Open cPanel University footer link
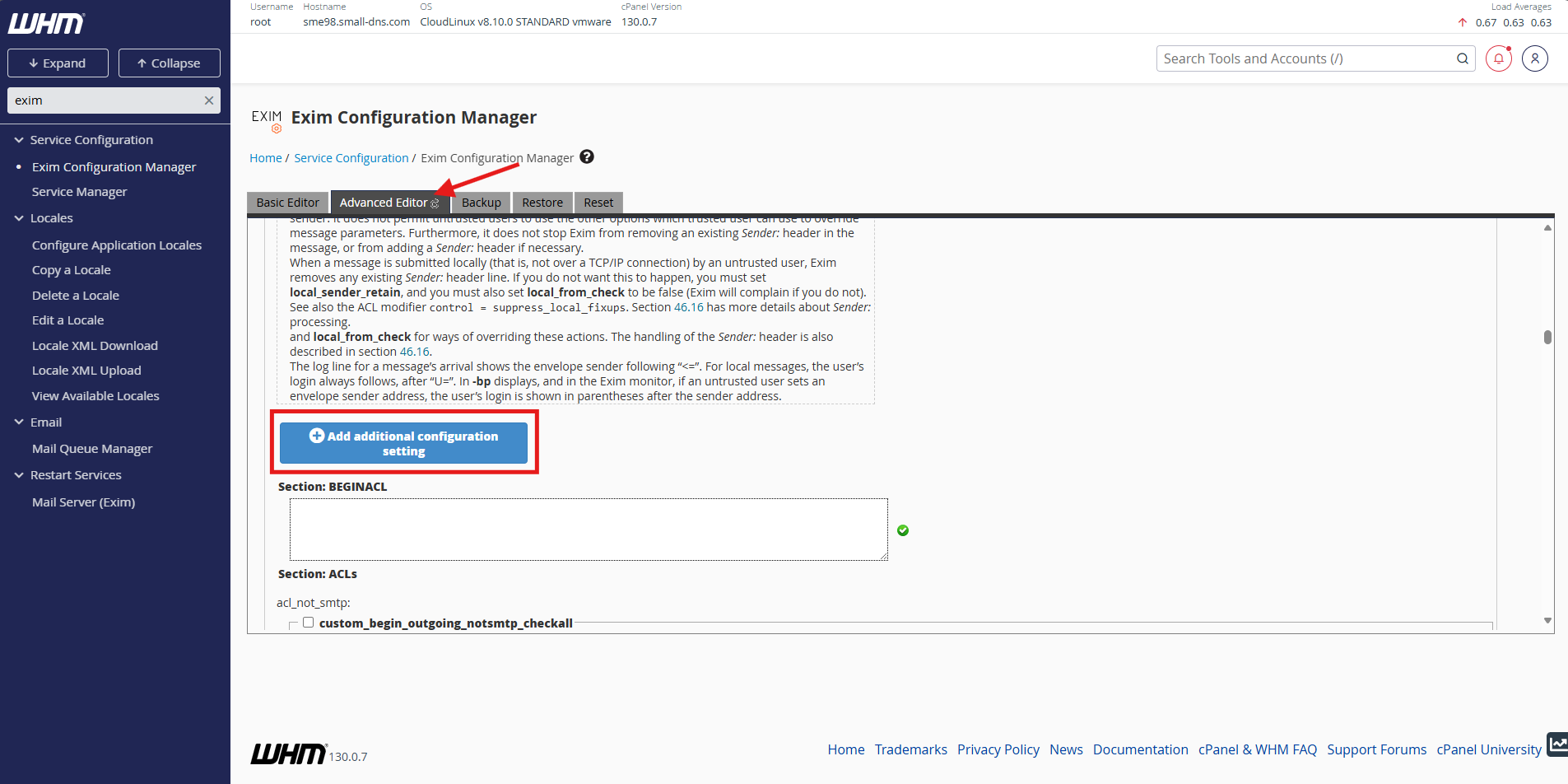 (x=1489, y=749)
